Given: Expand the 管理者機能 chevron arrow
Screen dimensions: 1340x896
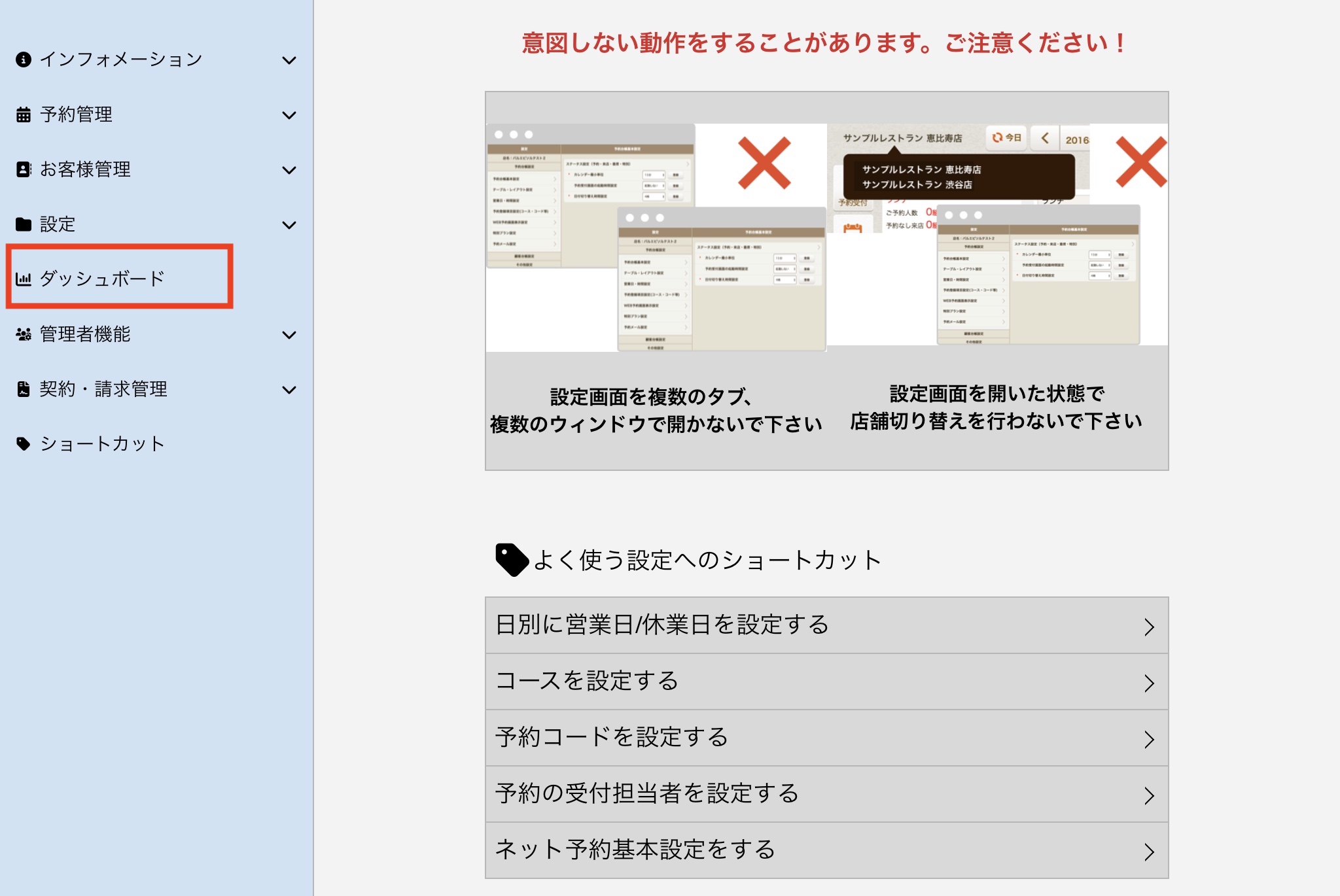Looking at the screenshot, I should (289, 335).
